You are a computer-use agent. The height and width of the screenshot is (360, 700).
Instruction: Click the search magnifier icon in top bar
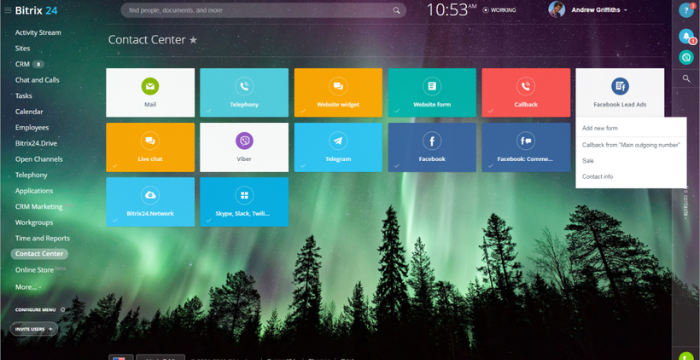coord(396,10)
